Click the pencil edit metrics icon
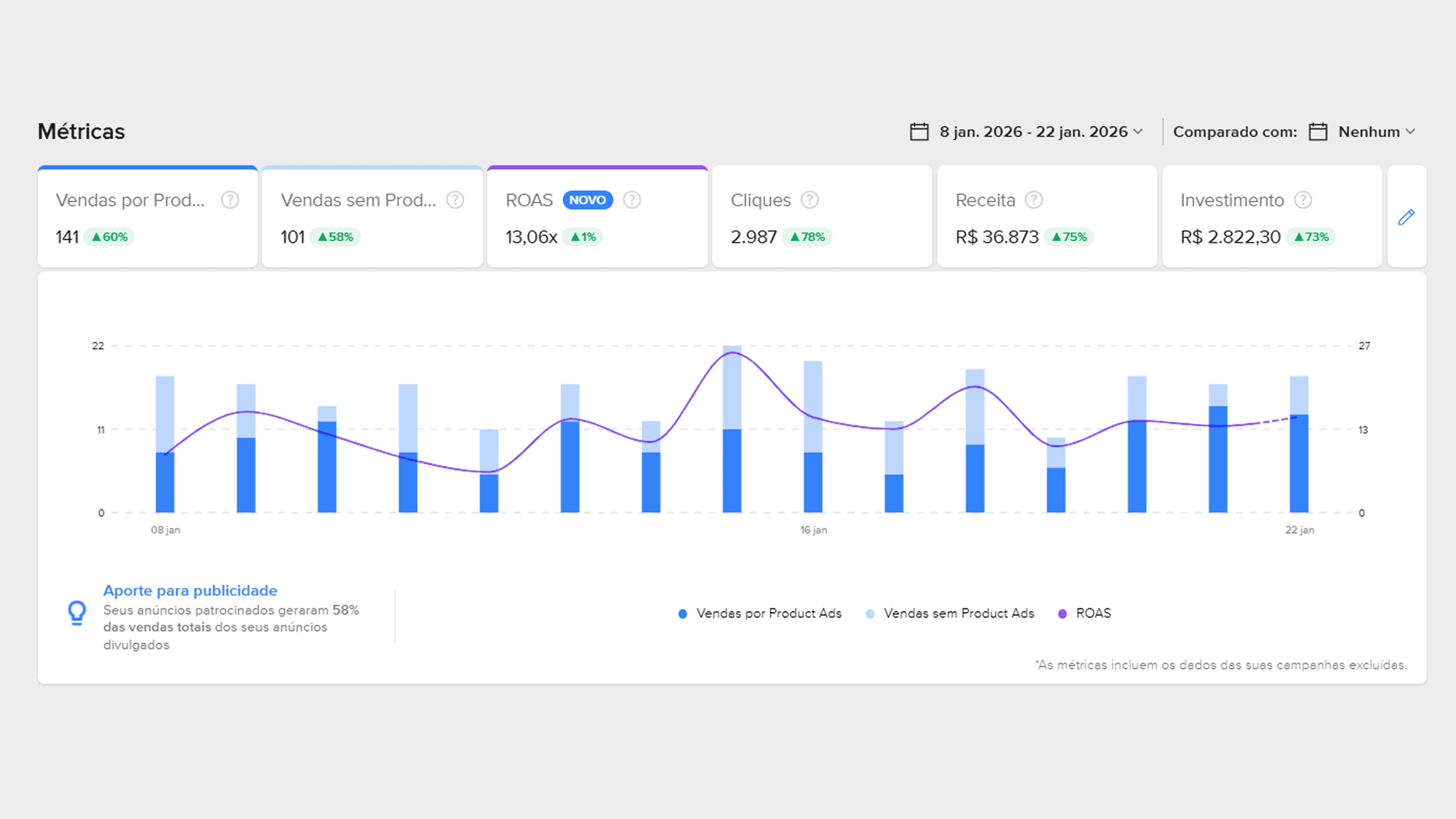 pyautogui.click(x=1406, y=218)
